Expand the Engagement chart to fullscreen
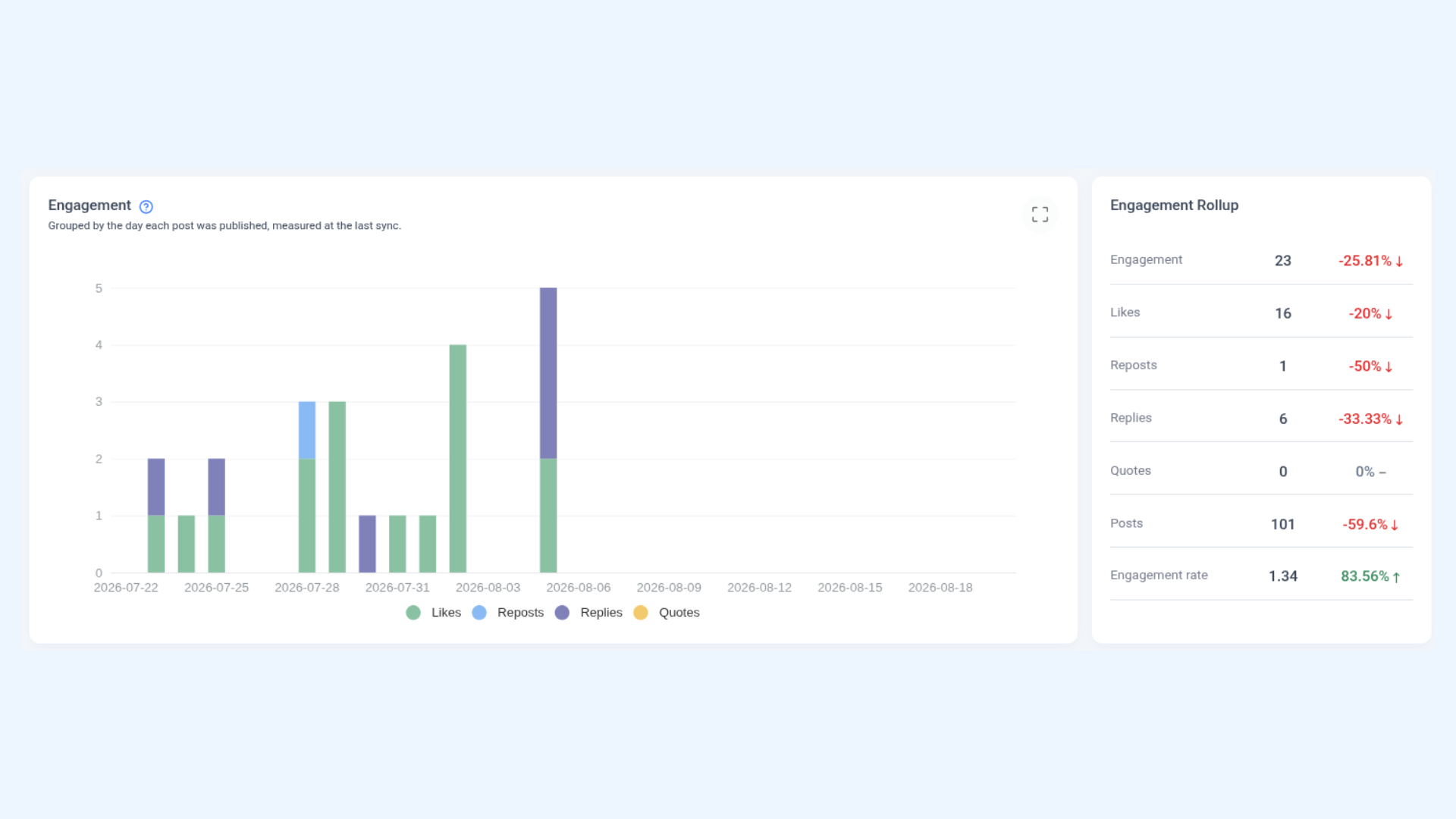 click(1040, 215)
